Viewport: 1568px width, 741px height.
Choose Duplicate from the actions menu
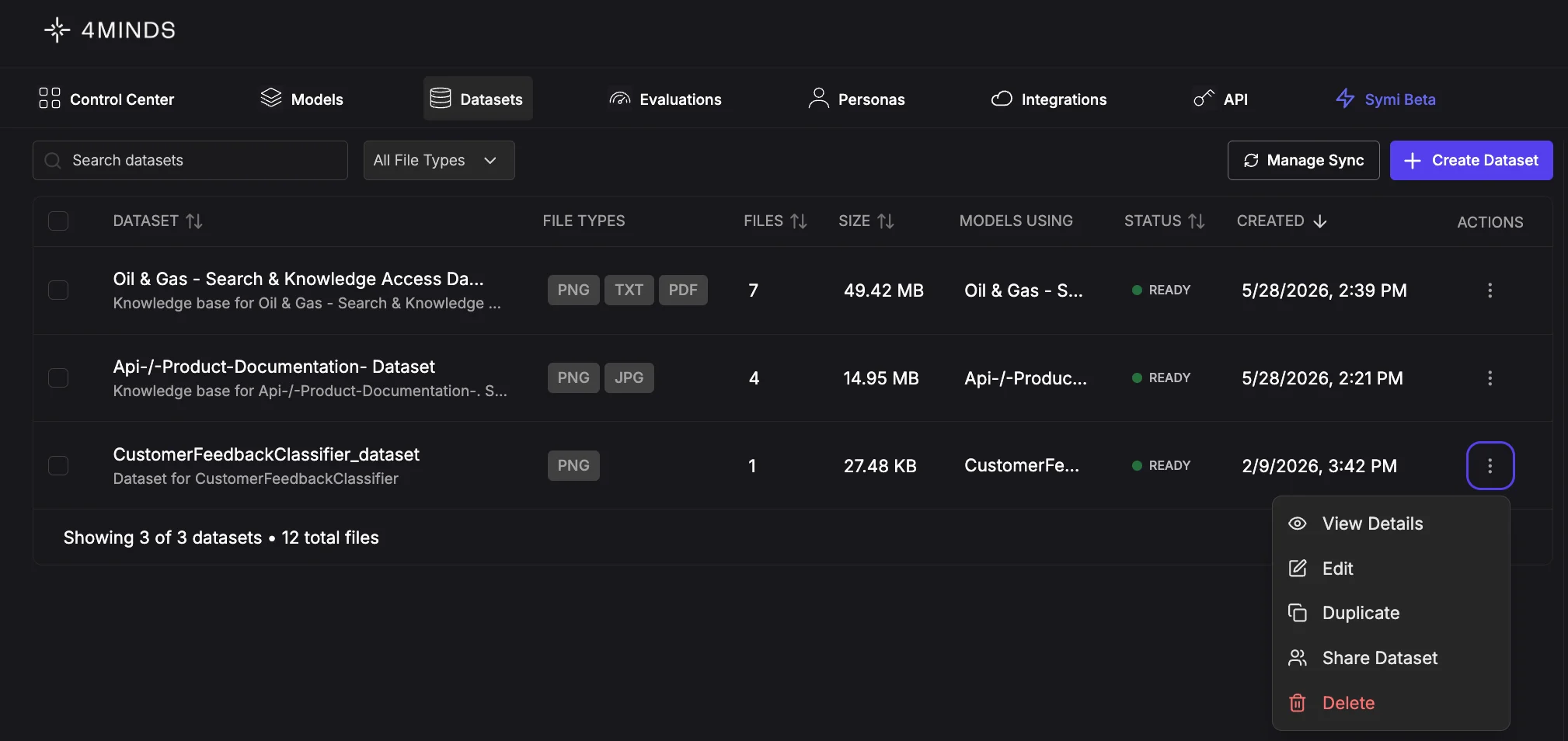1390,613
